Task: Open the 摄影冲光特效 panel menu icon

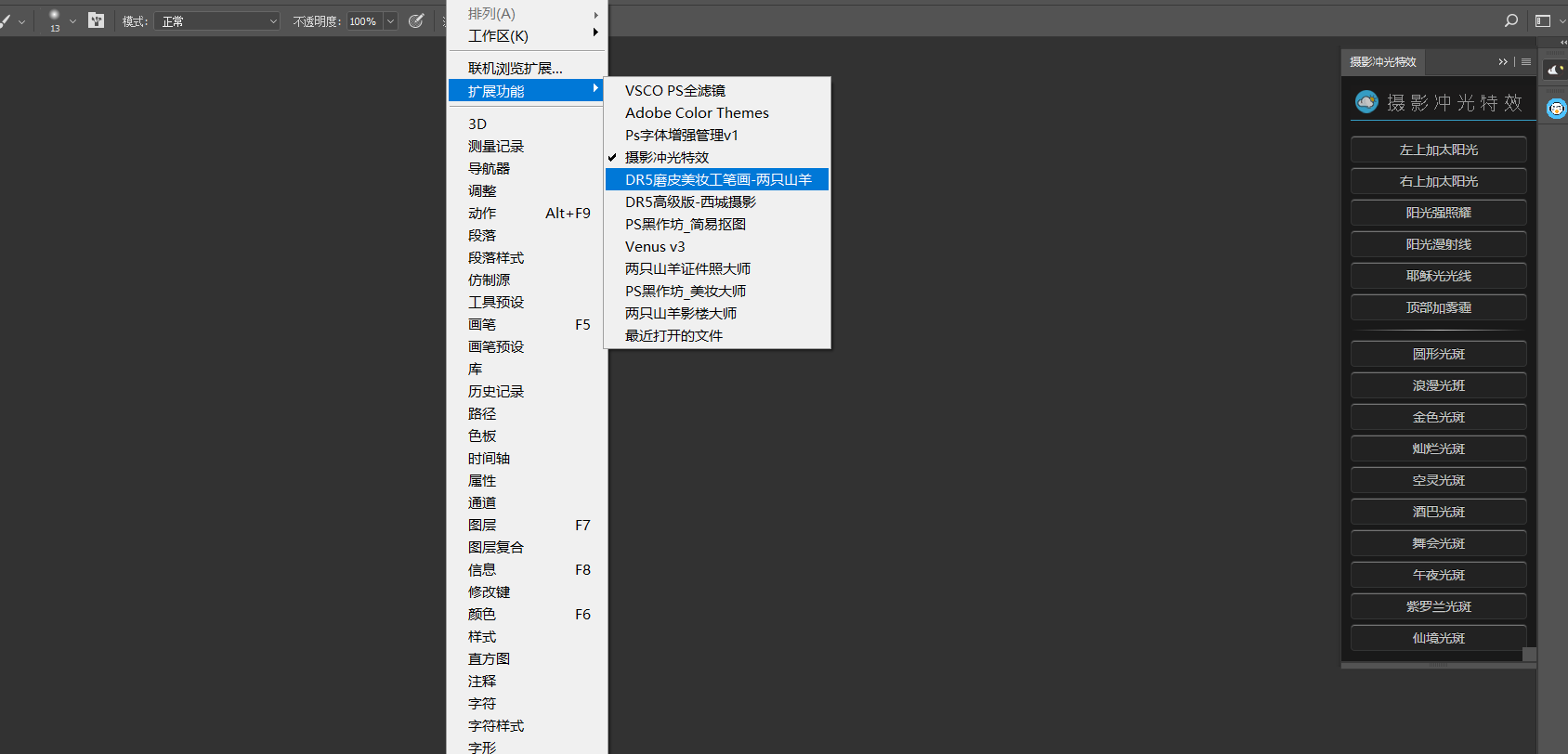Action: (1525, 62)
